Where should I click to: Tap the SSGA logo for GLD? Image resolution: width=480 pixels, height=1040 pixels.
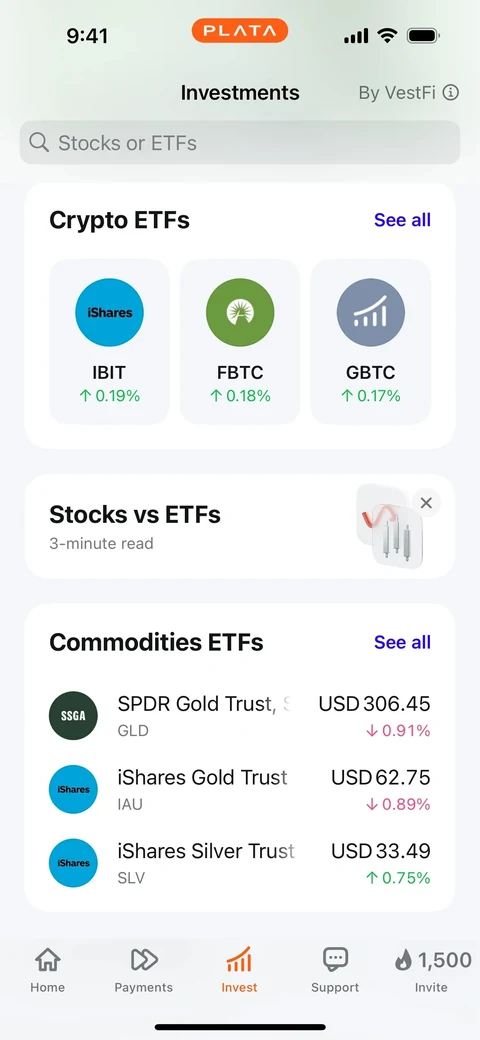pyautogui.click(x=73, y=716)
